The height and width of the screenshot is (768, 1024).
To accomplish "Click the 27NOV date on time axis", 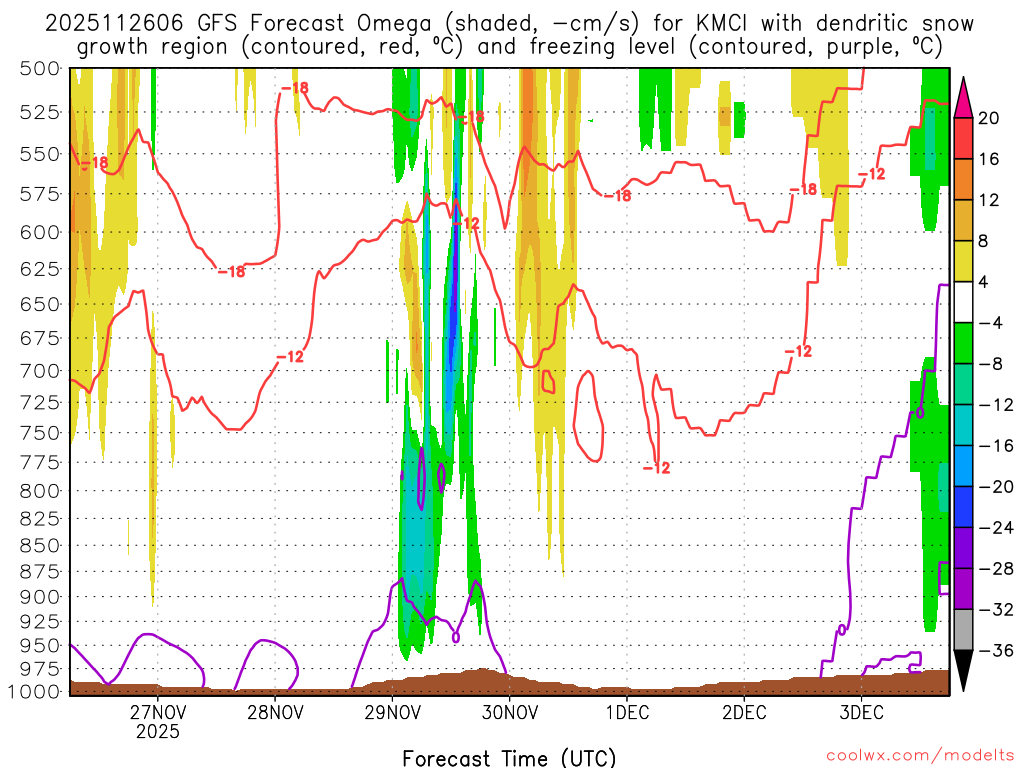I will point(157,712).
